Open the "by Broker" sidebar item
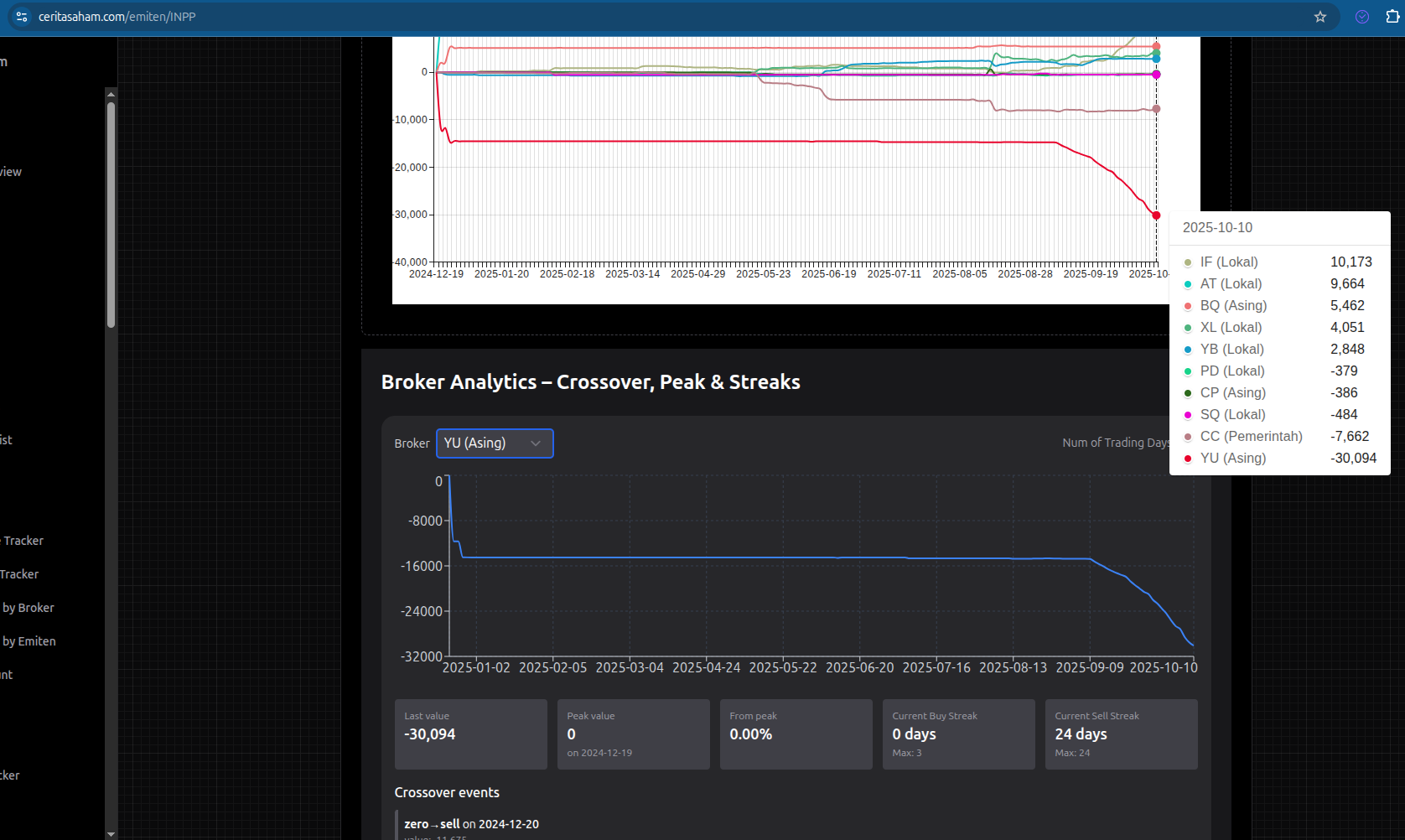Screen dimensions: 1405x840 click(x=28, y=608)
